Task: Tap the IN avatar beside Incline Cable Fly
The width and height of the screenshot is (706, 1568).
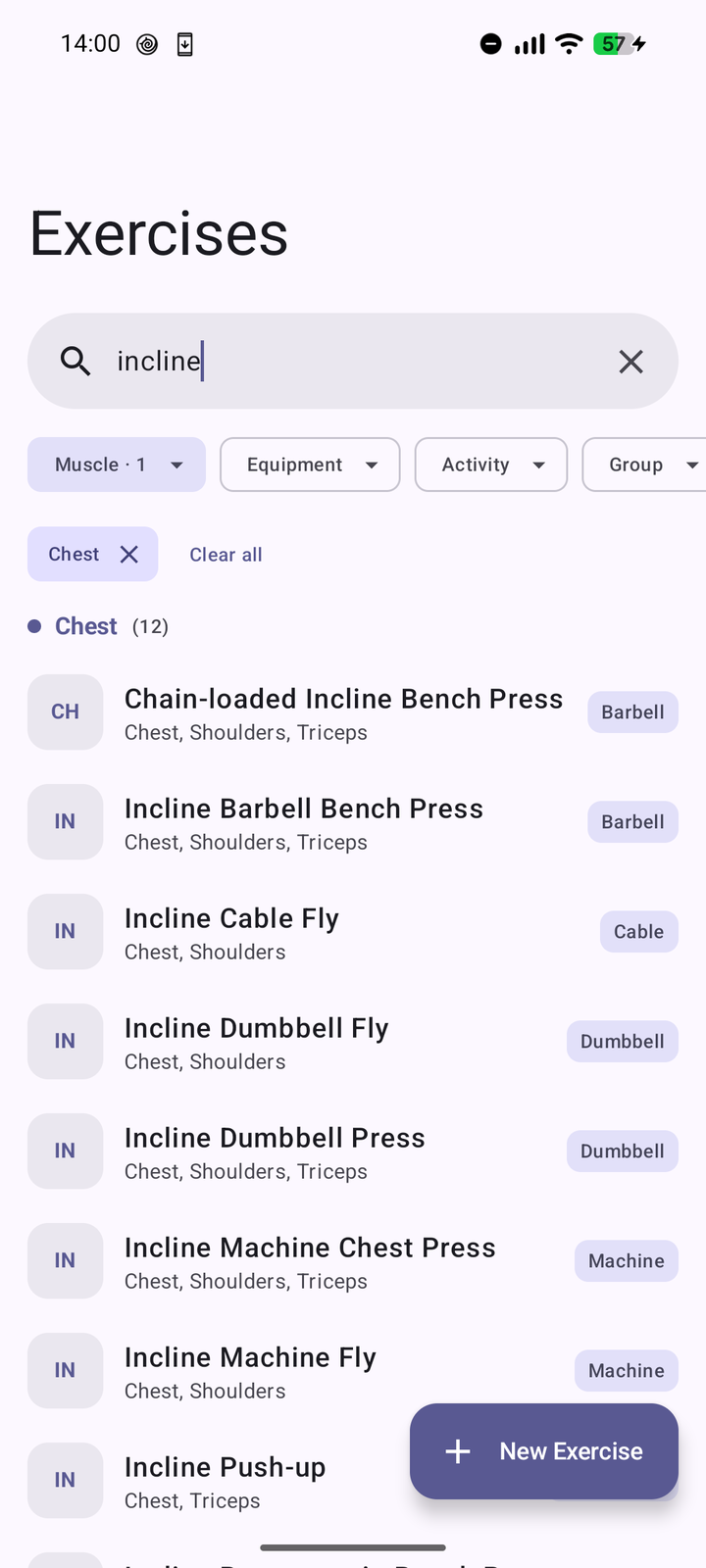Action: [x=66, y=932]
